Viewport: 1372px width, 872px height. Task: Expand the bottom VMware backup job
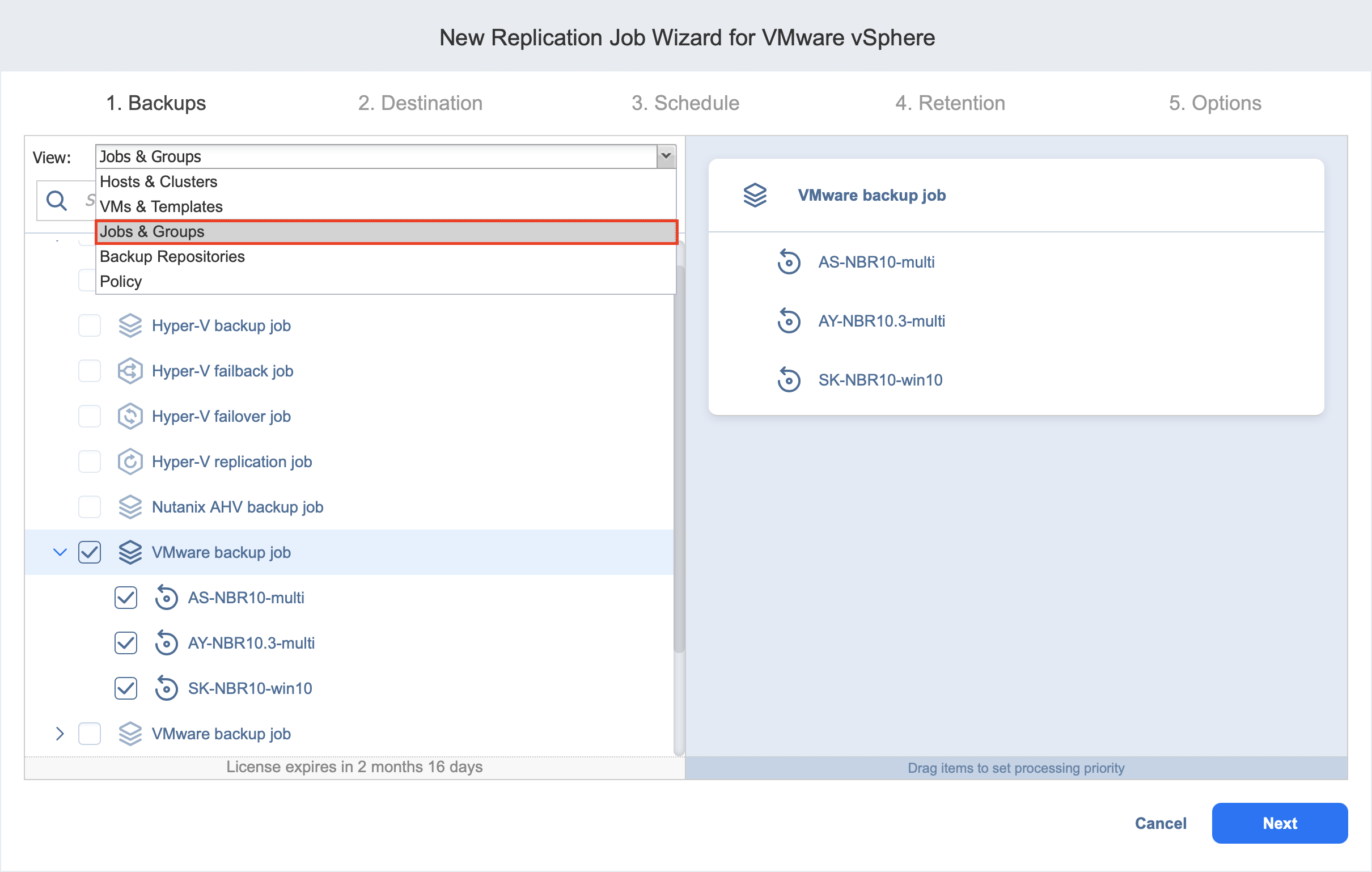click(60, 734)
